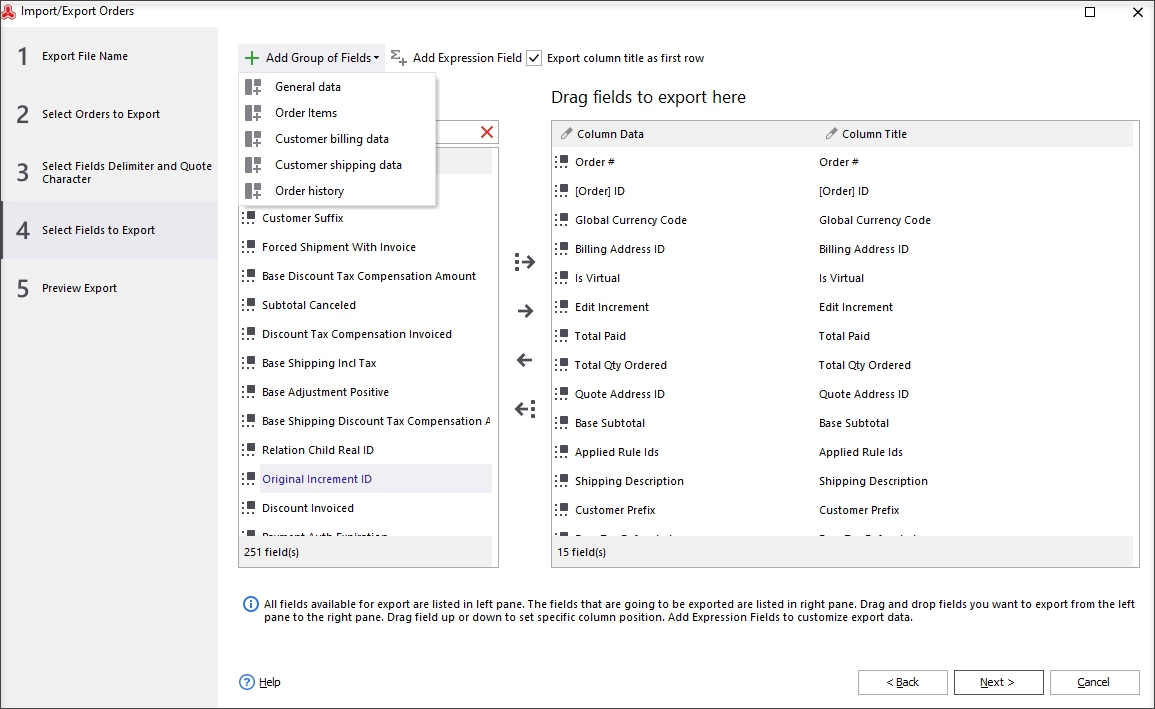Go to step 4 Select Fields to Export
The height and width of the screenshot is (709, 1155).
[x=109, y=230]
